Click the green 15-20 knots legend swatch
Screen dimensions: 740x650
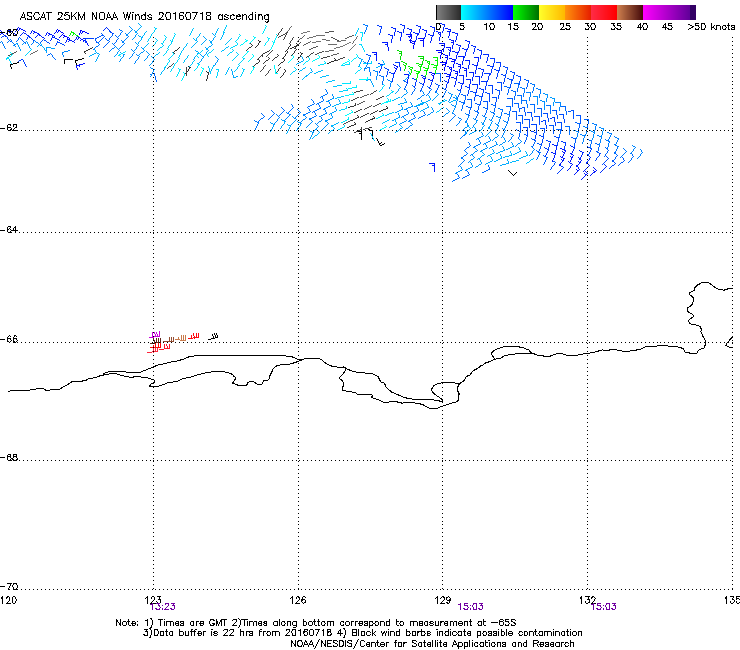coord(525,12)
